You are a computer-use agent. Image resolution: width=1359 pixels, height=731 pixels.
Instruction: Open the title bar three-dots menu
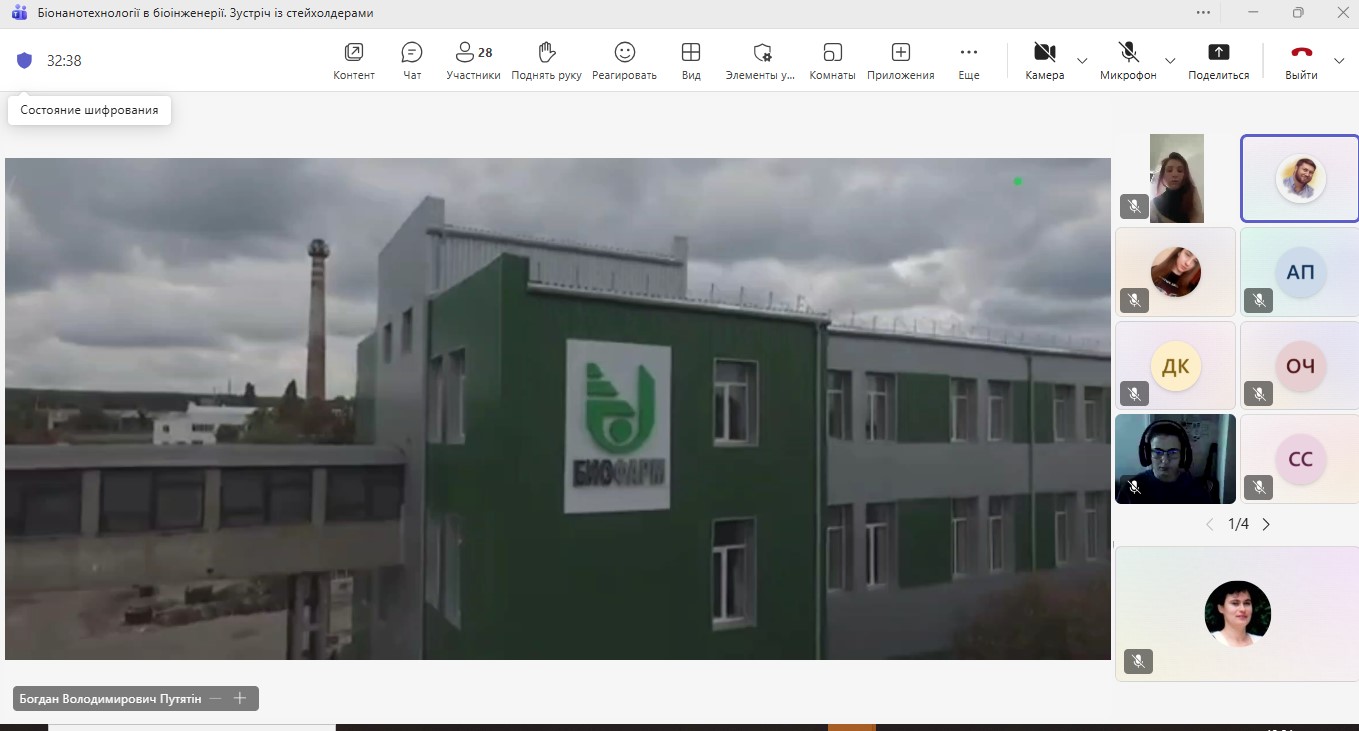pos(1203,12)
